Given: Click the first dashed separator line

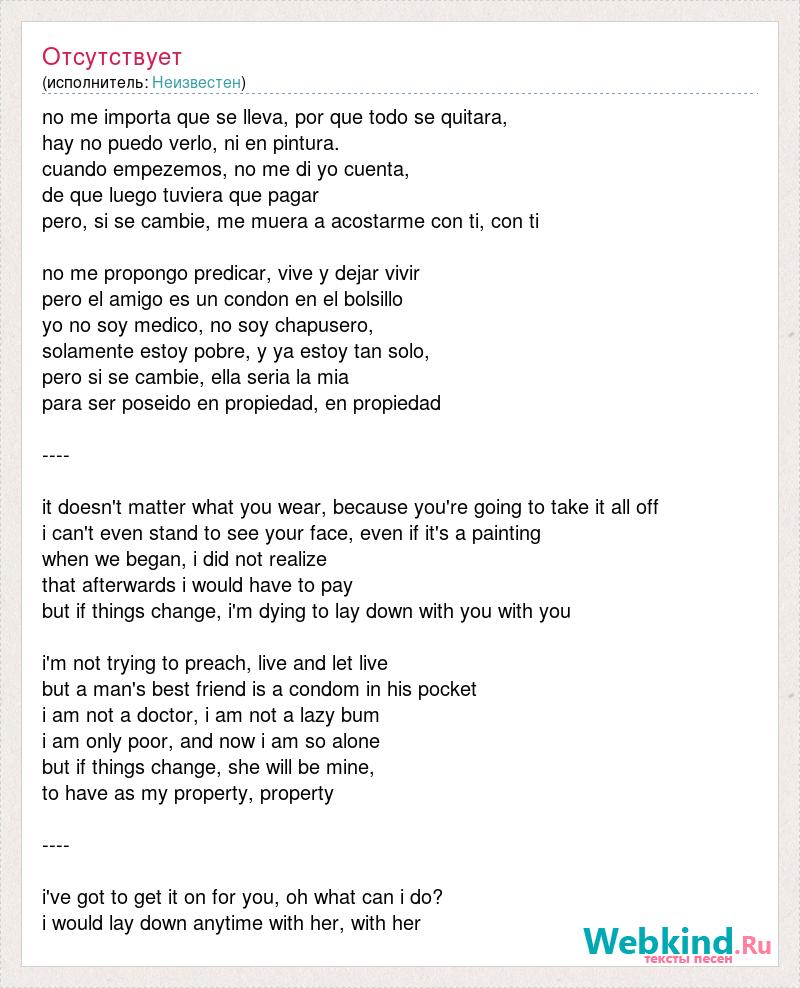Looking at the screenshot, I should [55, 456].
